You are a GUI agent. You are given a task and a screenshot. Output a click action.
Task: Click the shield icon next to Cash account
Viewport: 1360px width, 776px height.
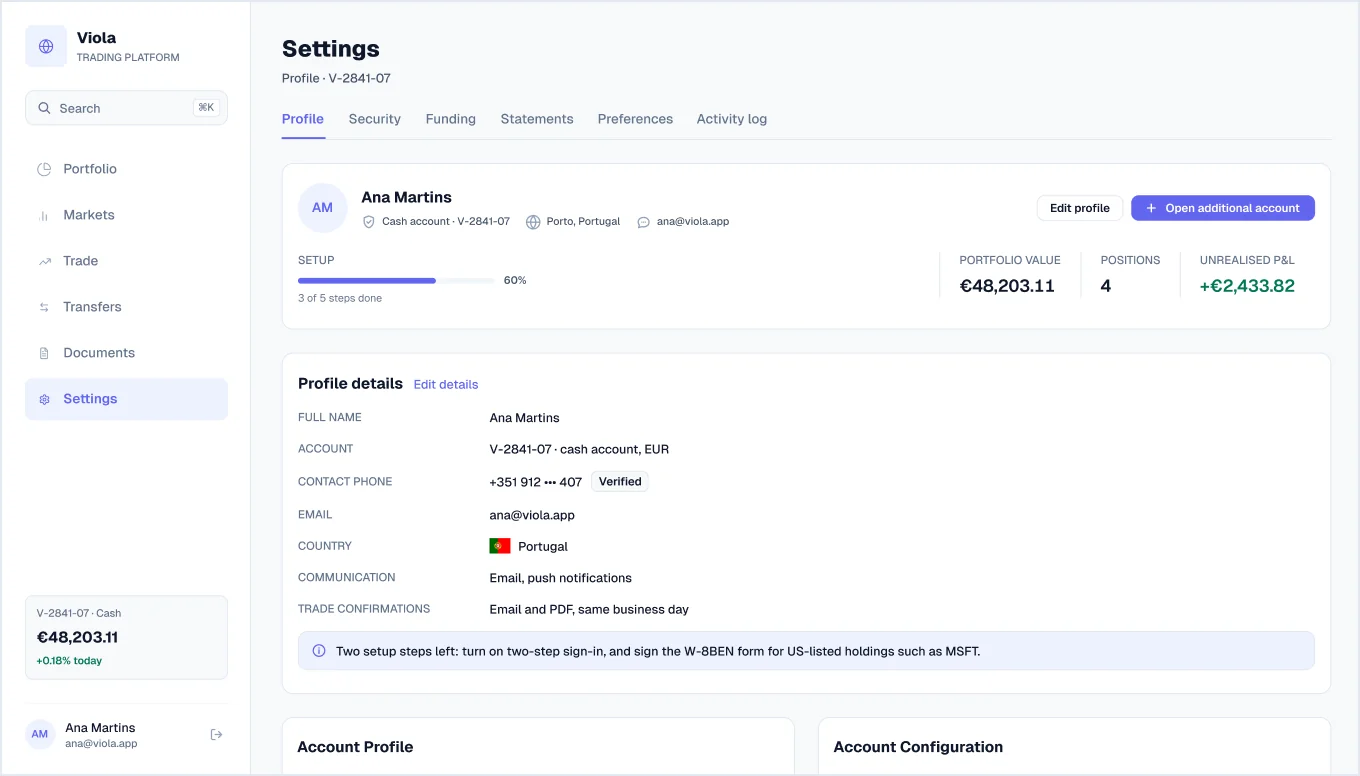pos(368,222)
